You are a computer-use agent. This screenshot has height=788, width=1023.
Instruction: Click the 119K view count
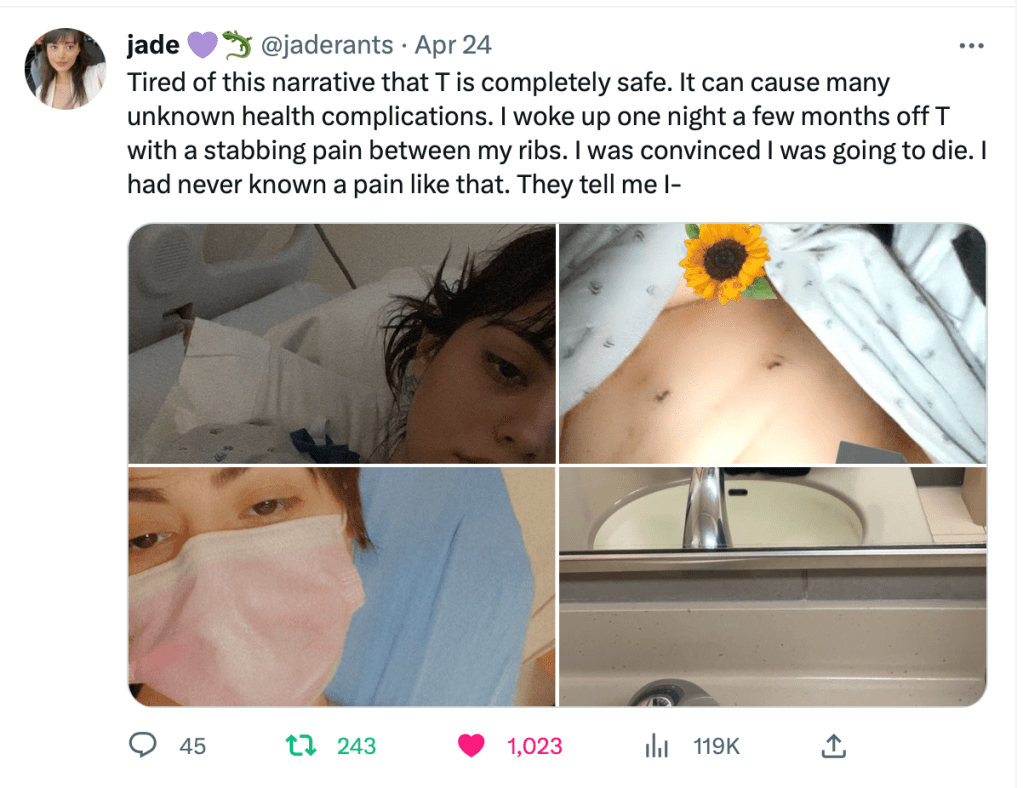coord(716,745)
